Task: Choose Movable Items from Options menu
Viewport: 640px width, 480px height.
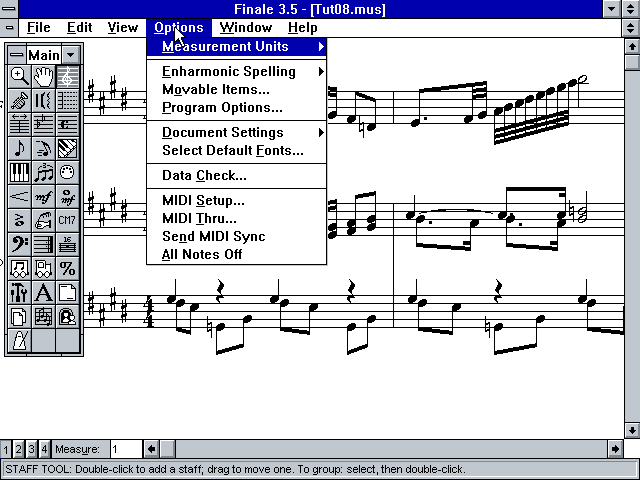Action: tap(237, 89)
